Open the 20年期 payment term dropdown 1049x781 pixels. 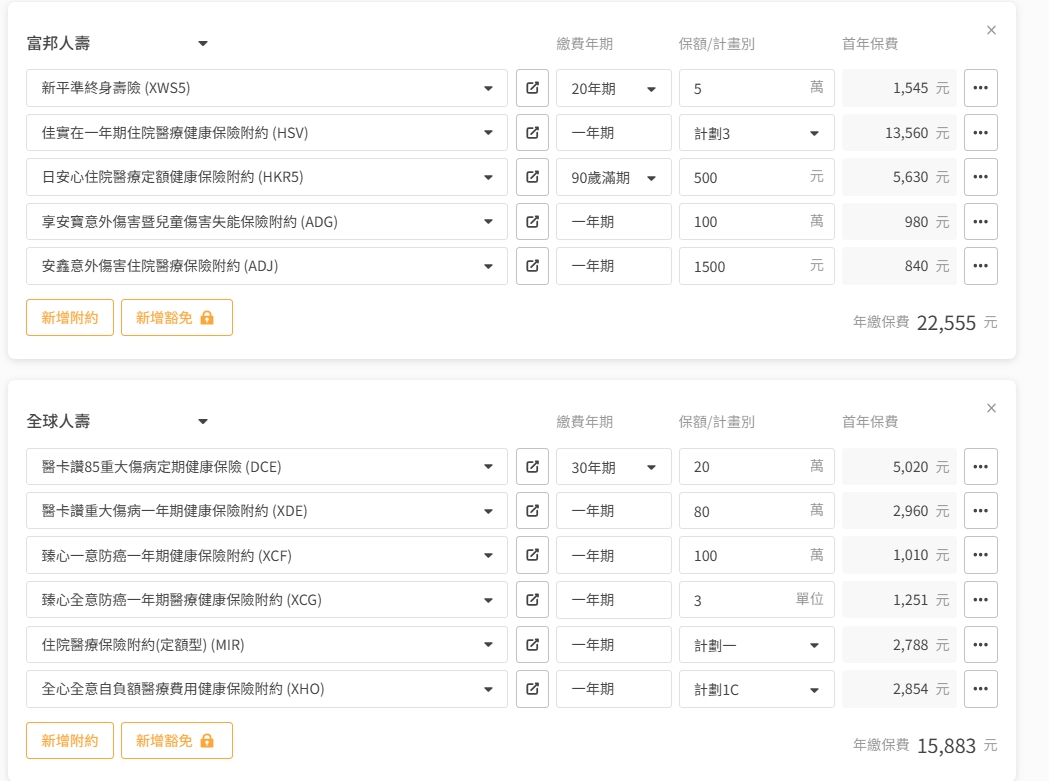[613, 88]
